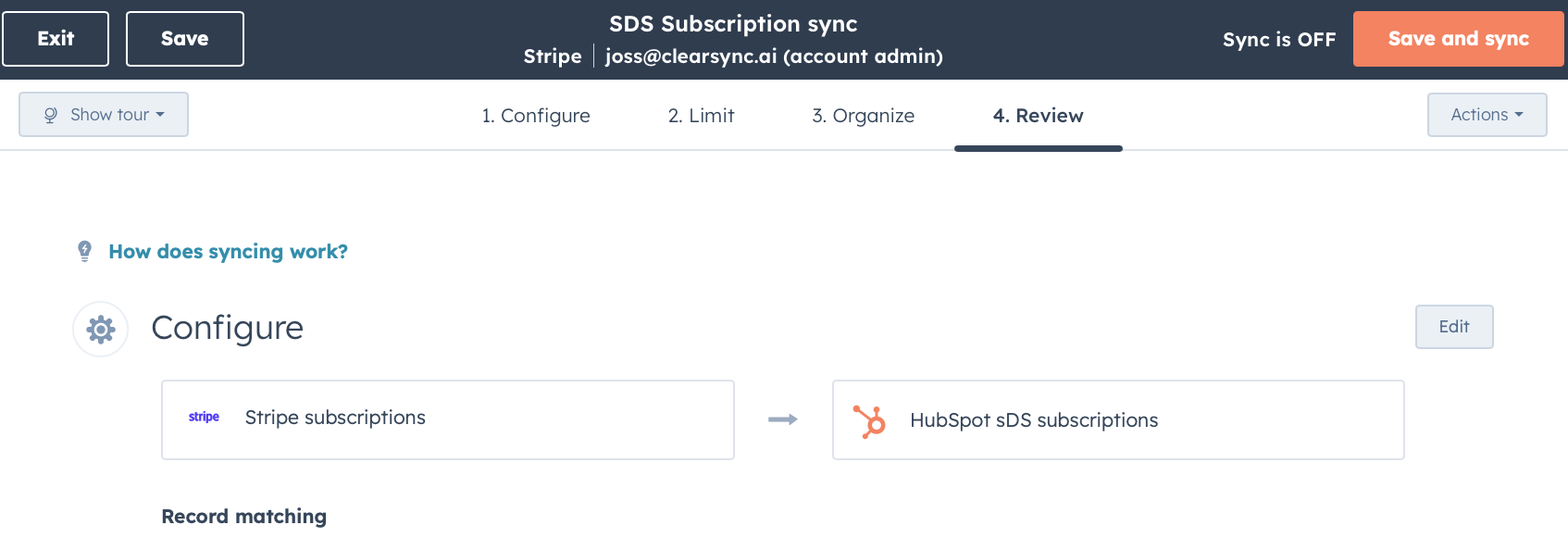Click the Stripe subscriptions source box
1568x550 pixels.
(x=448, y=419)
